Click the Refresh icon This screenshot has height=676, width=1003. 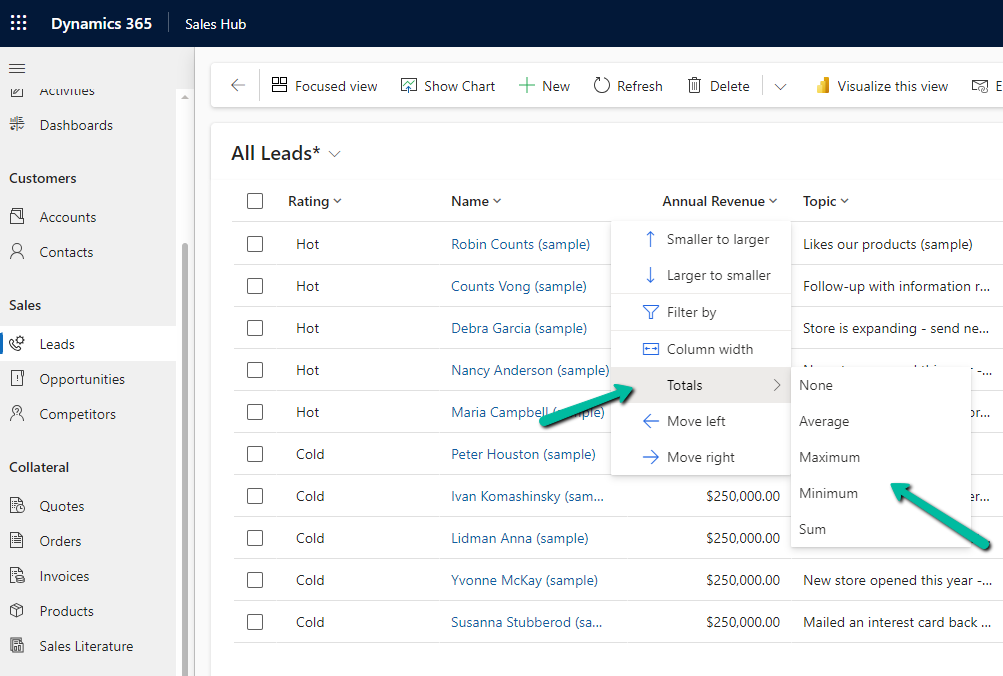[x=602, y=86]
